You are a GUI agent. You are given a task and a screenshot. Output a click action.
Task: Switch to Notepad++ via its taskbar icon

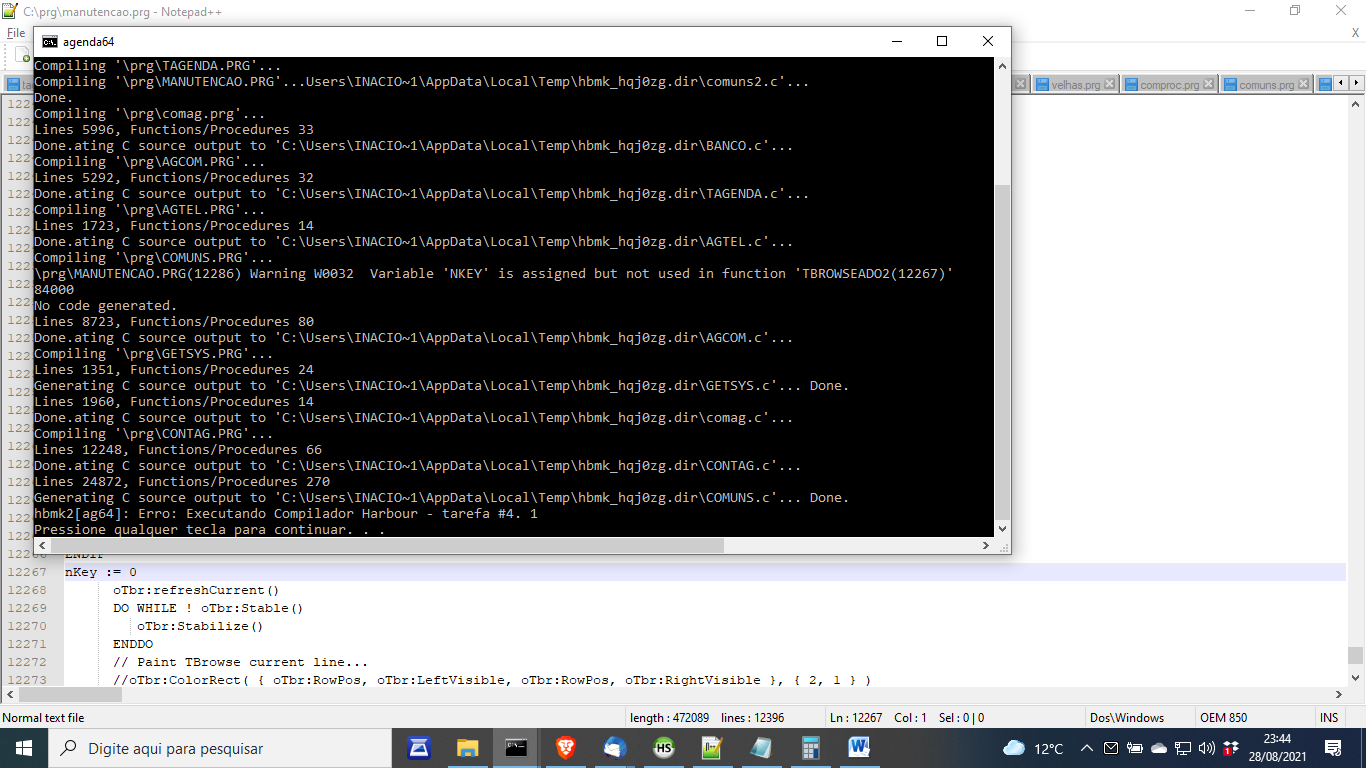coord(712,748)
